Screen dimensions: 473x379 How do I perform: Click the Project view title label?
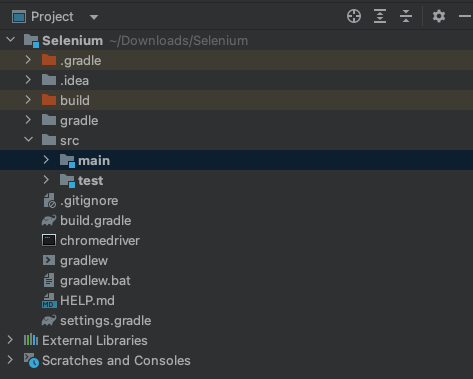[52, 17]
